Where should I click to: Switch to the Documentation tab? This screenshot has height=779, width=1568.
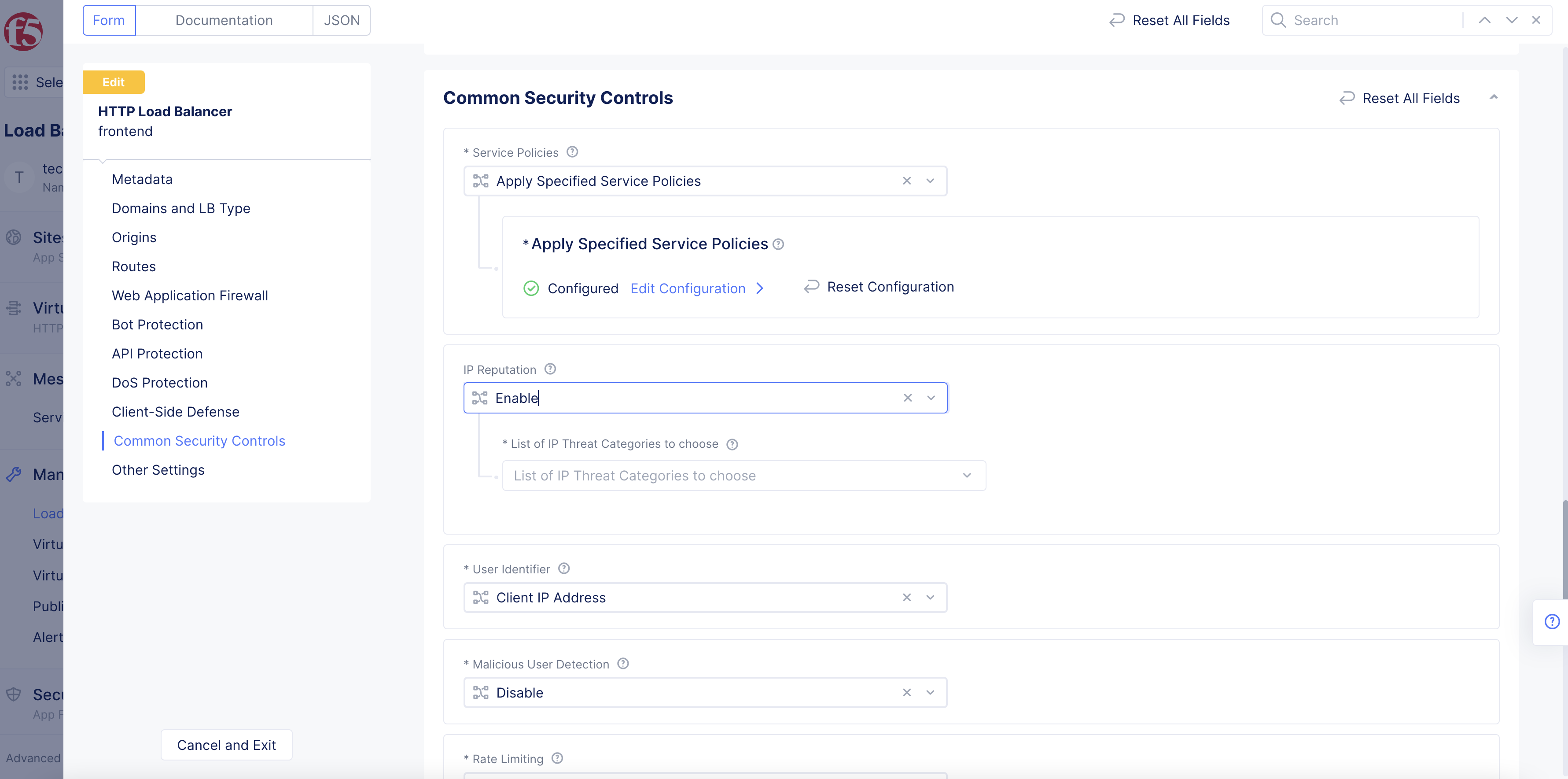223,20
